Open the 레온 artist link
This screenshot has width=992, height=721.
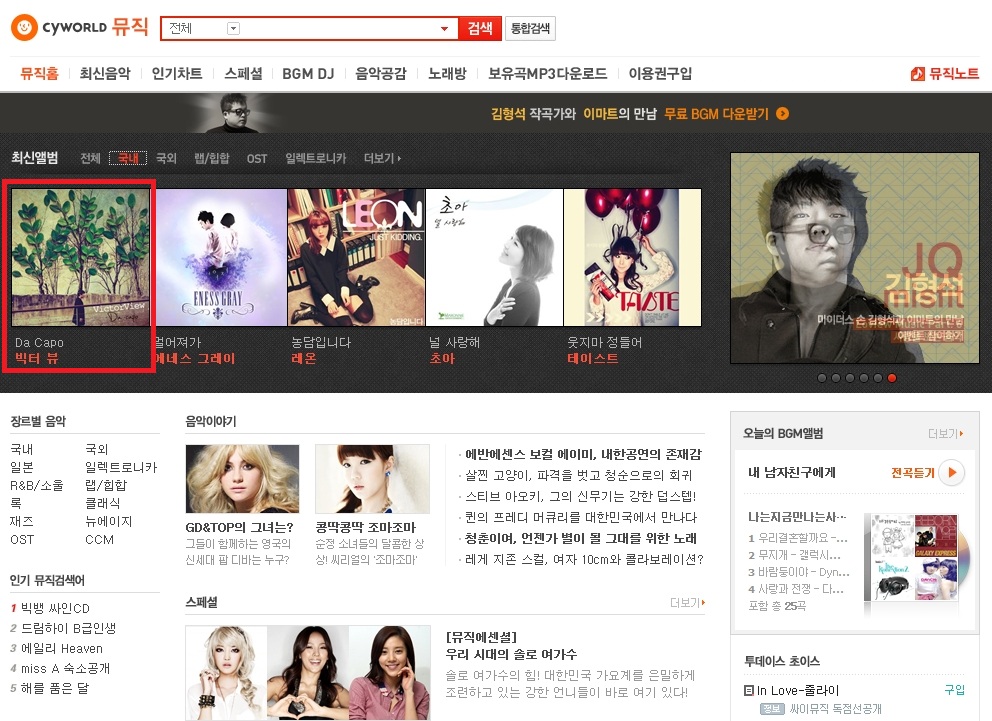tap(304, 359)
